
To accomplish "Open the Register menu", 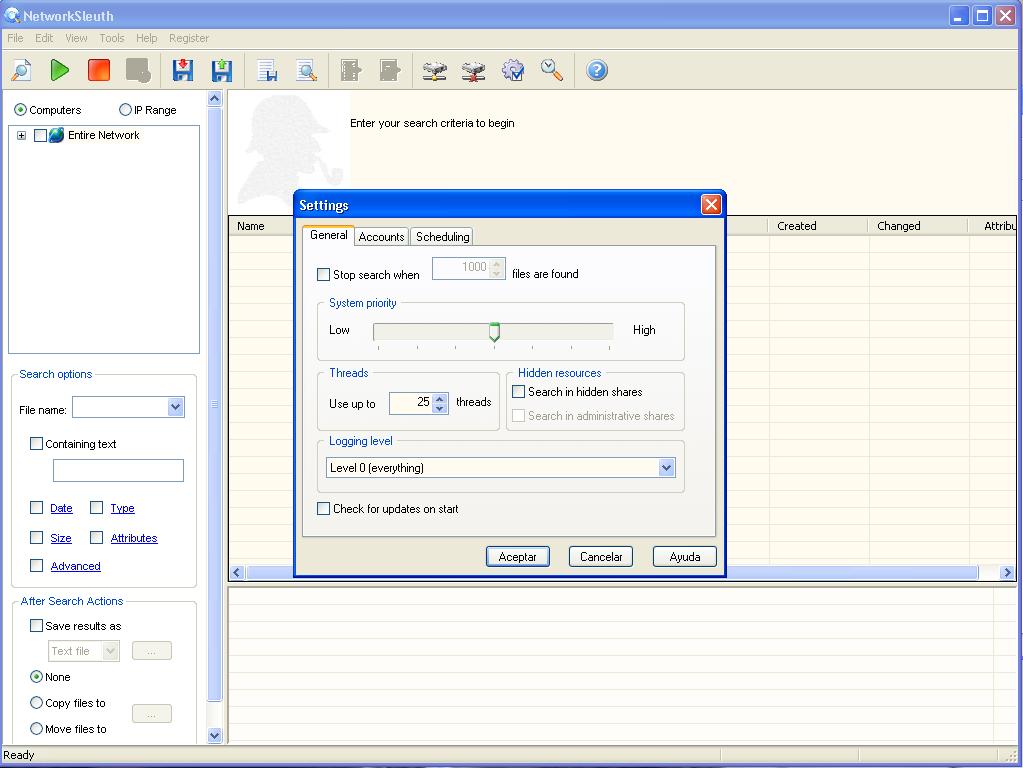I will click(189, 38).
